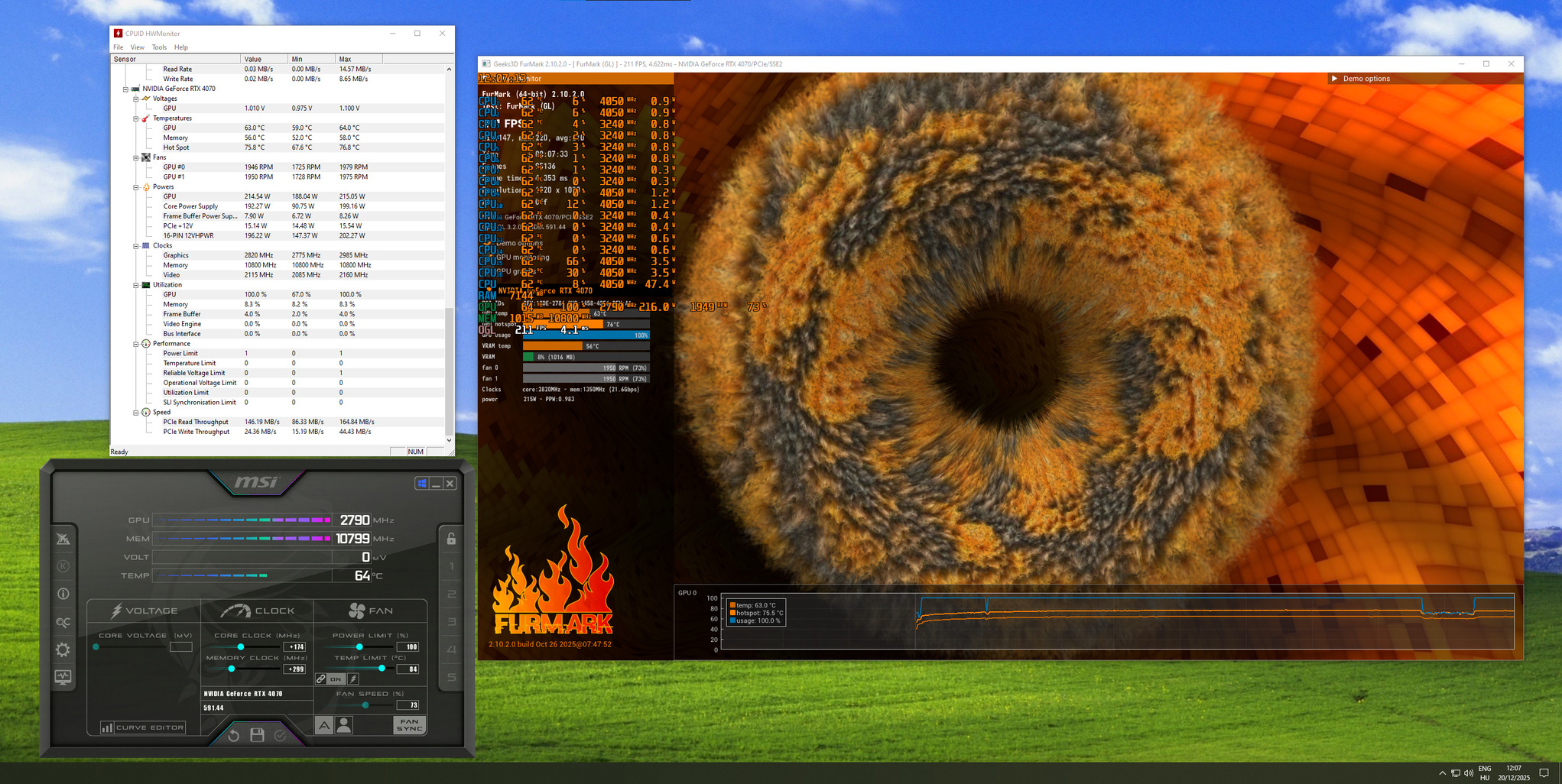Click the Temperatures thermometer icon in HWMonitor

pyautogui.click(x=145, y=118)
